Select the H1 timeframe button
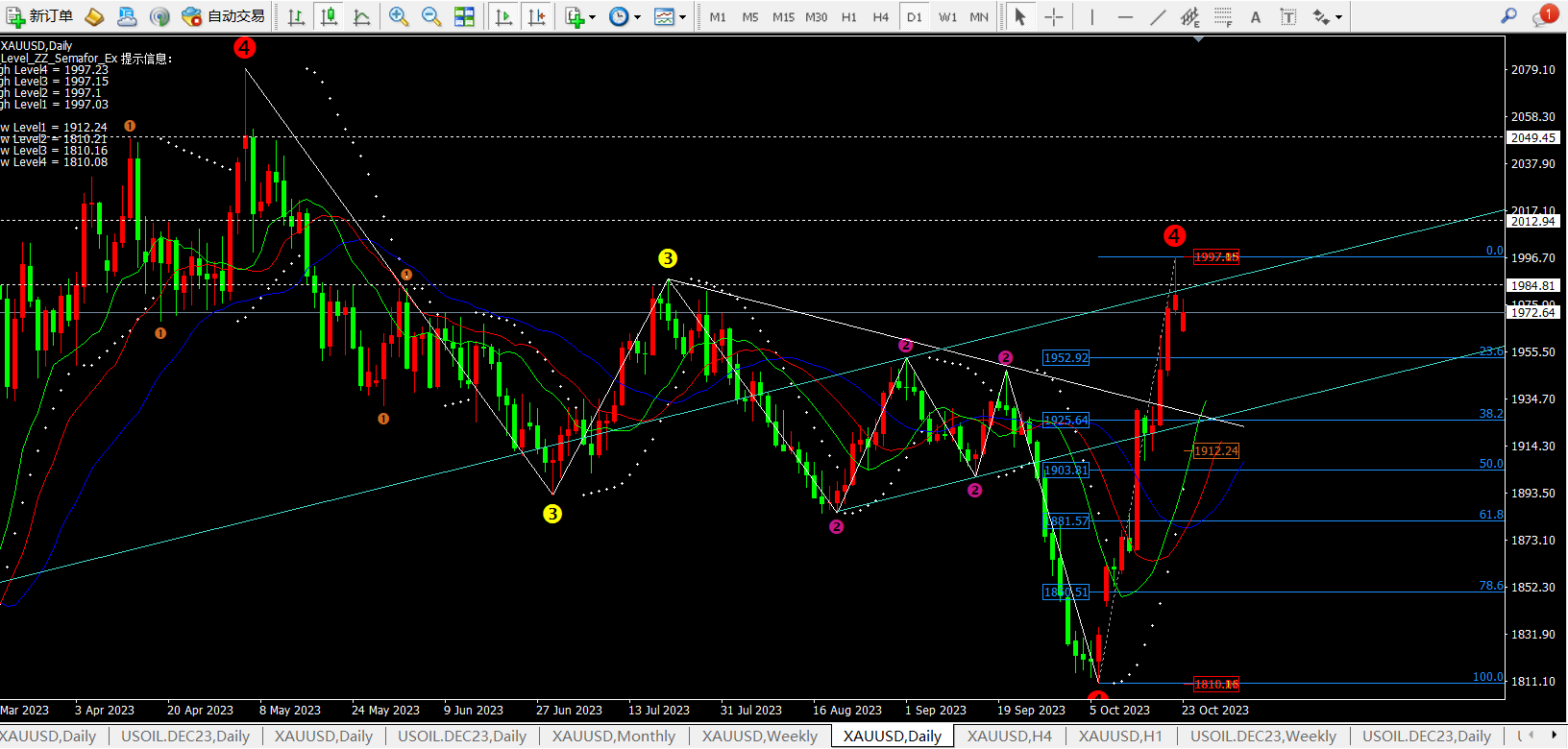This screenshot has width=1568, height=749. coord(848,17)
